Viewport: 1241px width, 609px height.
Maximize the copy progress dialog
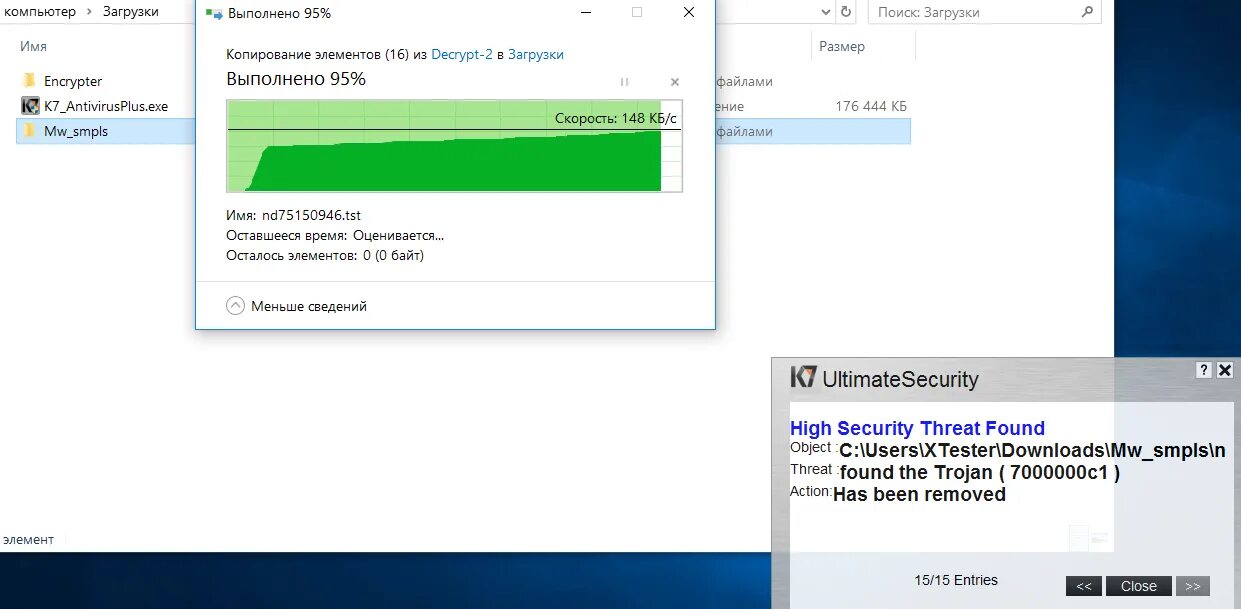637,12
